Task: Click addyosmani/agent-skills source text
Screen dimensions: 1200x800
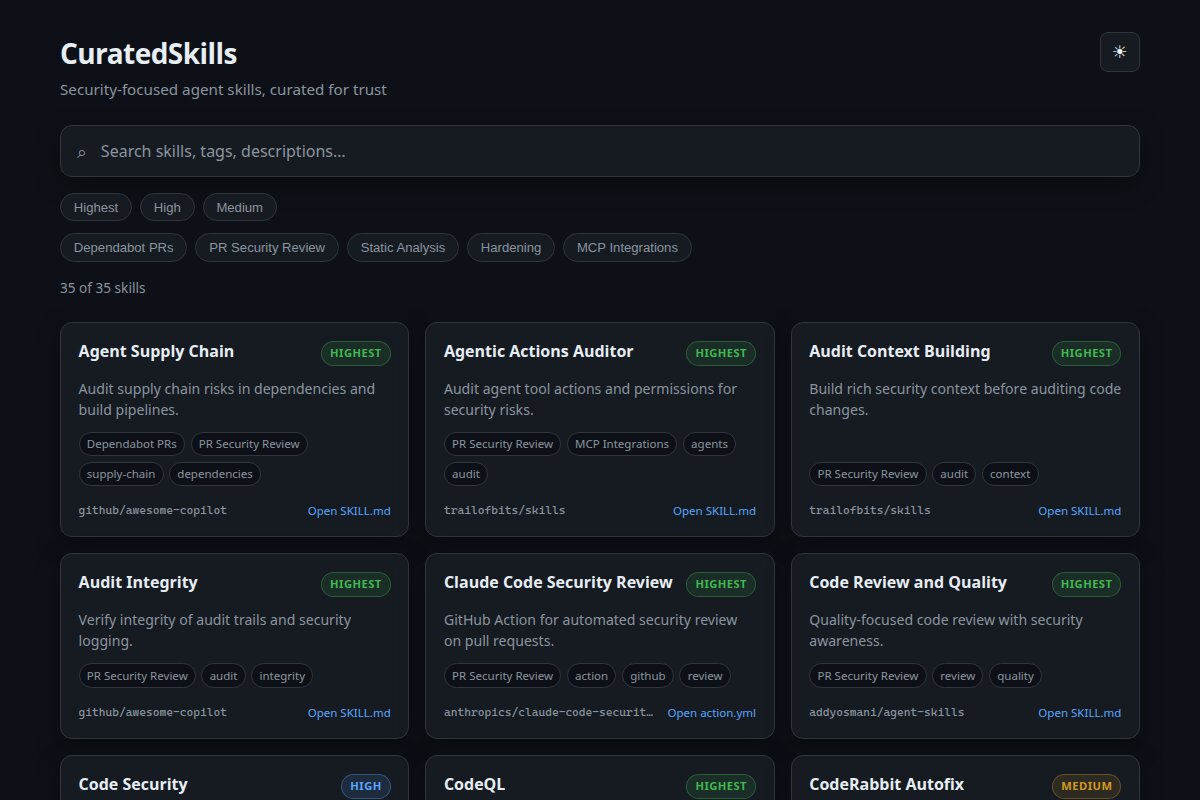Action: 886,712
